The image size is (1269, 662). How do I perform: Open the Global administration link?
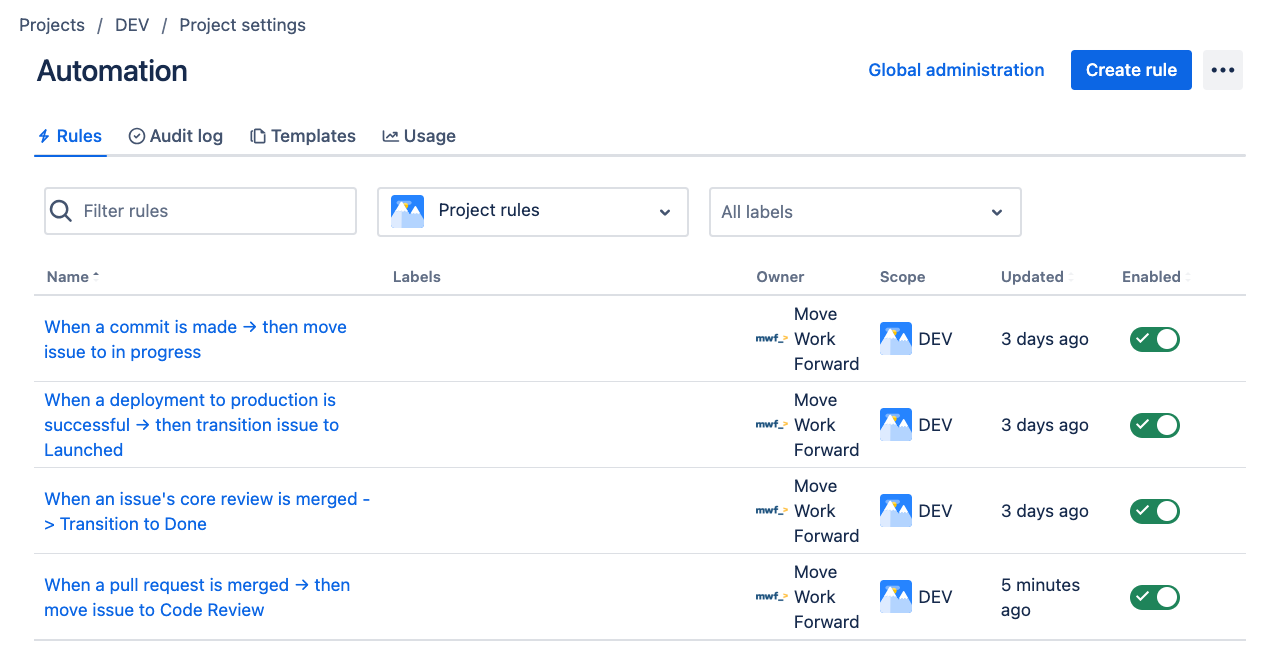click(955, 70)
